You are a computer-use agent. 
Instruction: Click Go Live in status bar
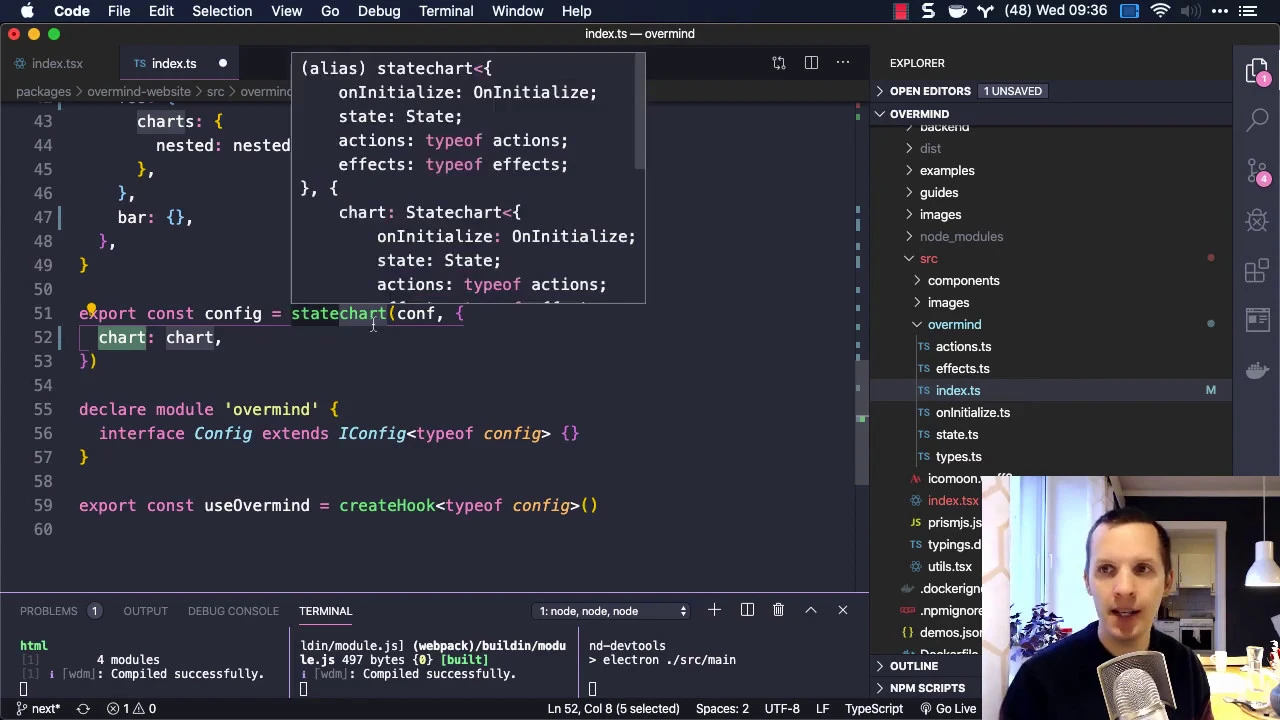pyautogui.click(x=948, y=709)
